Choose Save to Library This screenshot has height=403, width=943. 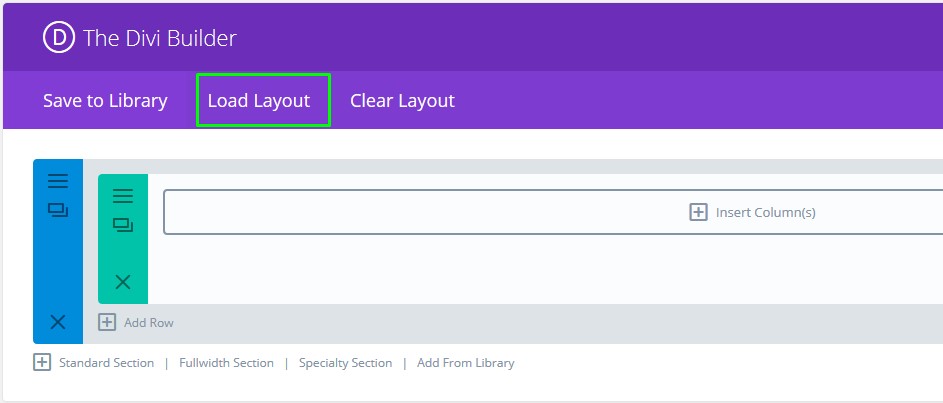coord(105,100)
